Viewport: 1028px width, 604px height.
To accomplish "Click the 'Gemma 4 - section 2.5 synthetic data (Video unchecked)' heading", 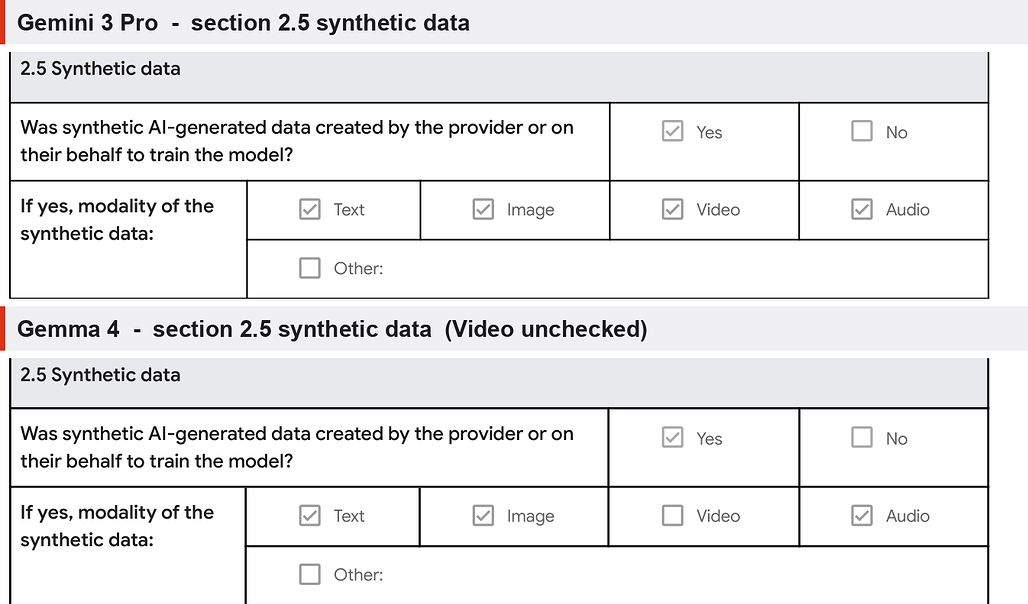I will (x=332, y=329).
